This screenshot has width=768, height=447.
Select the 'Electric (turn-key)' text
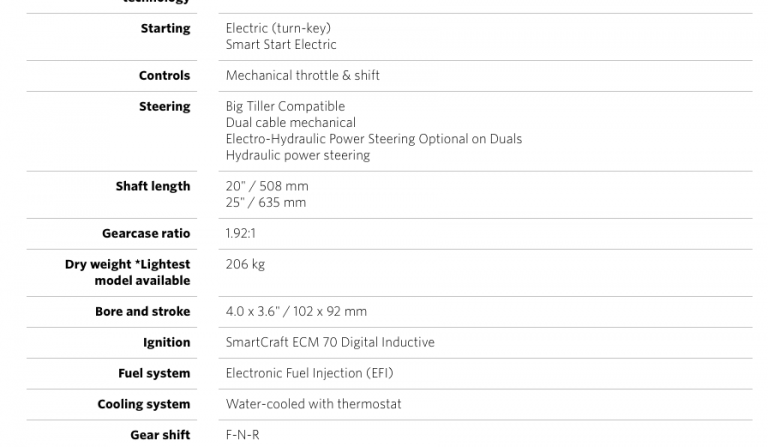pos(278,28)
